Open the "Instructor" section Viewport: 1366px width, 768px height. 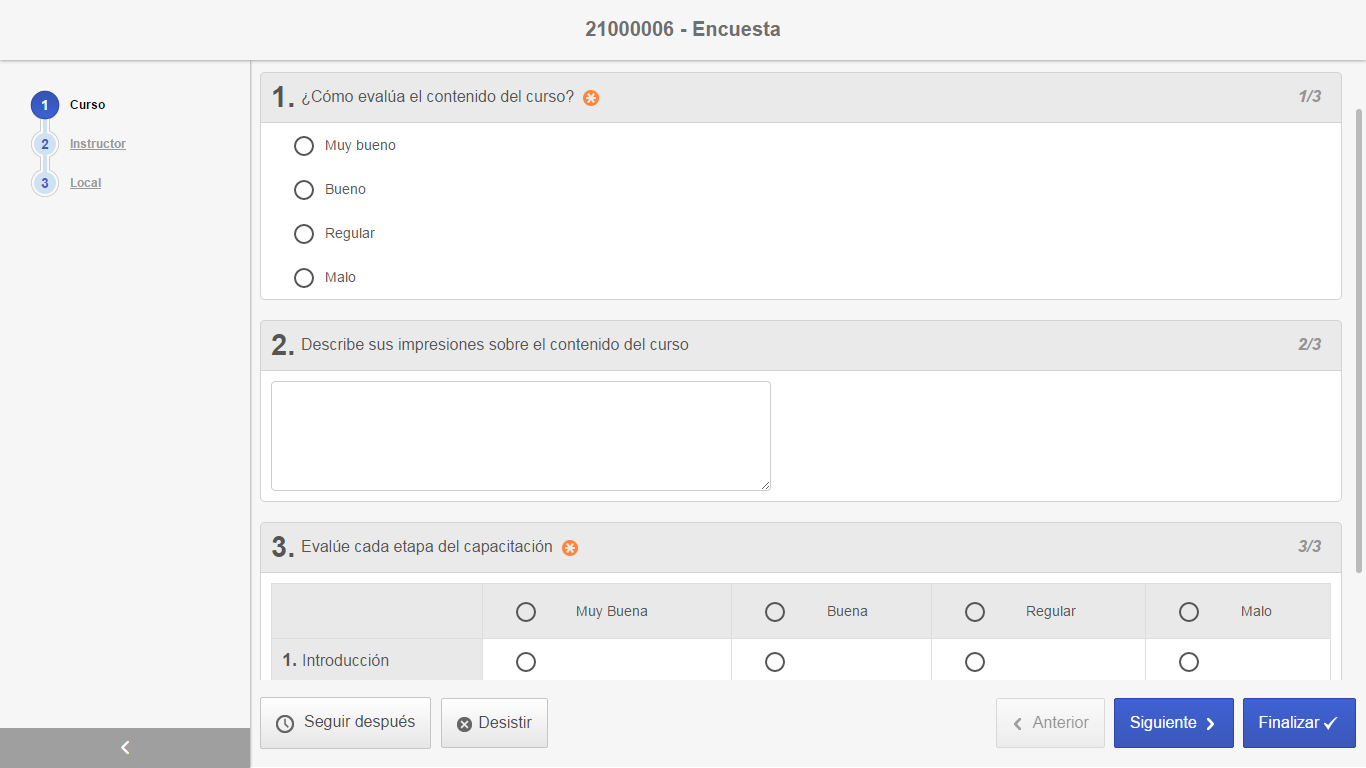pos(97,143)
